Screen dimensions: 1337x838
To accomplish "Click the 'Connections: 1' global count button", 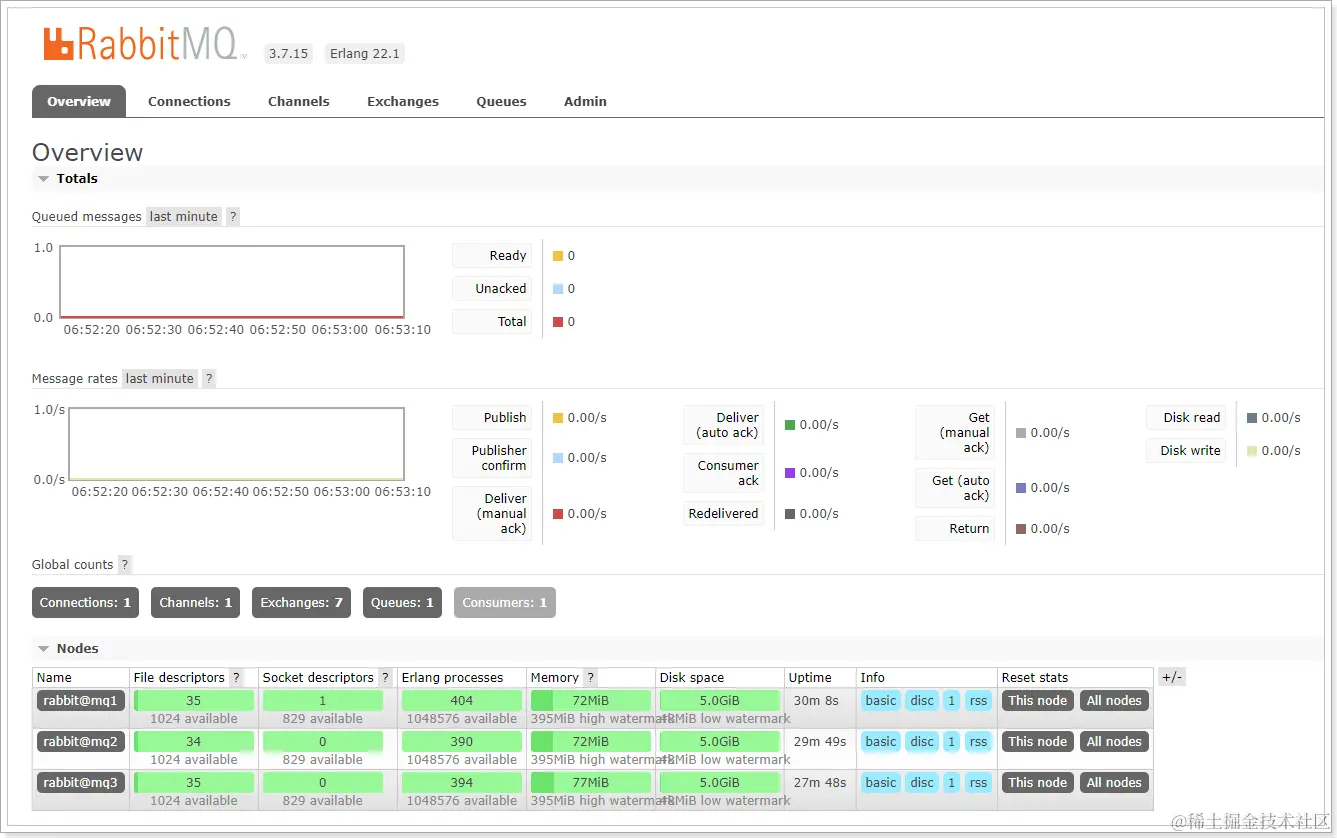I will point(86,602).
